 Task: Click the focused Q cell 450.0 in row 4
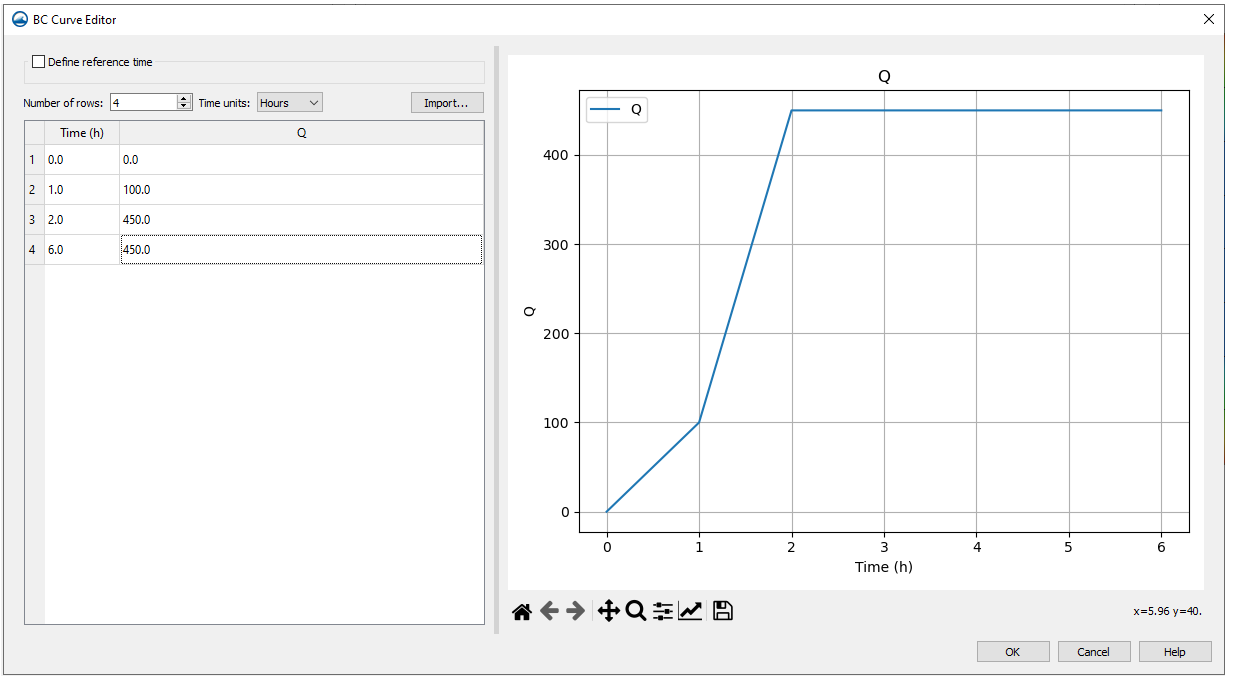(301, 250)
